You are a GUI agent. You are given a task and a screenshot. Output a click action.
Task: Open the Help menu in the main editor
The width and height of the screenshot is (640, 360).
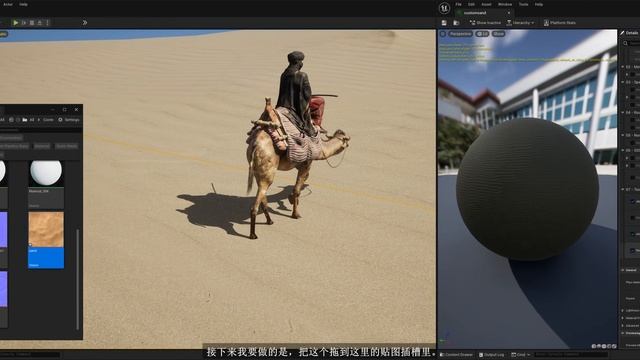click(x=23, y=4)
